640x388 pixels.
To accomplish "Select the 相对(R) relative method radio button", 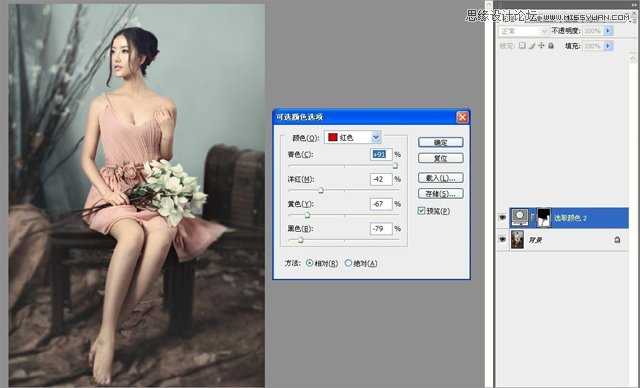I will coord(309,263).
